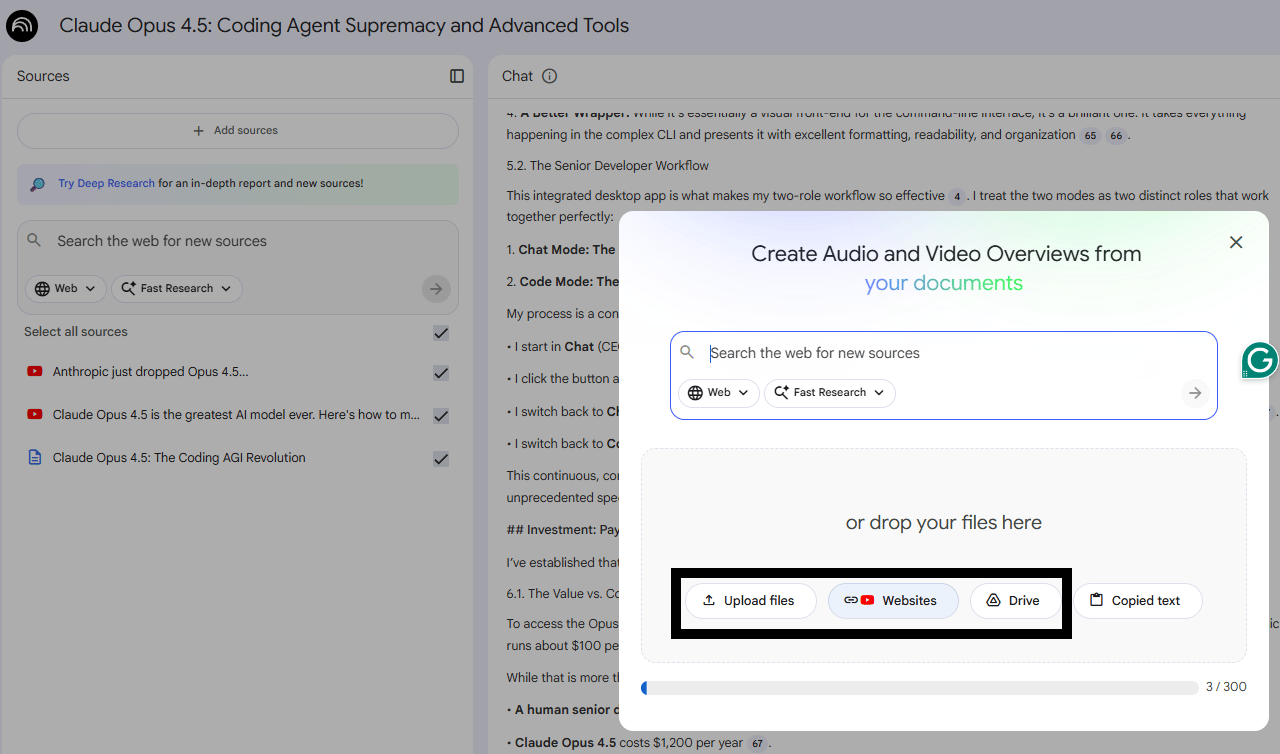Expand Fast Research dropdown in dialog
Viewport: 1280px width, 754px height.
coord(829,393)
